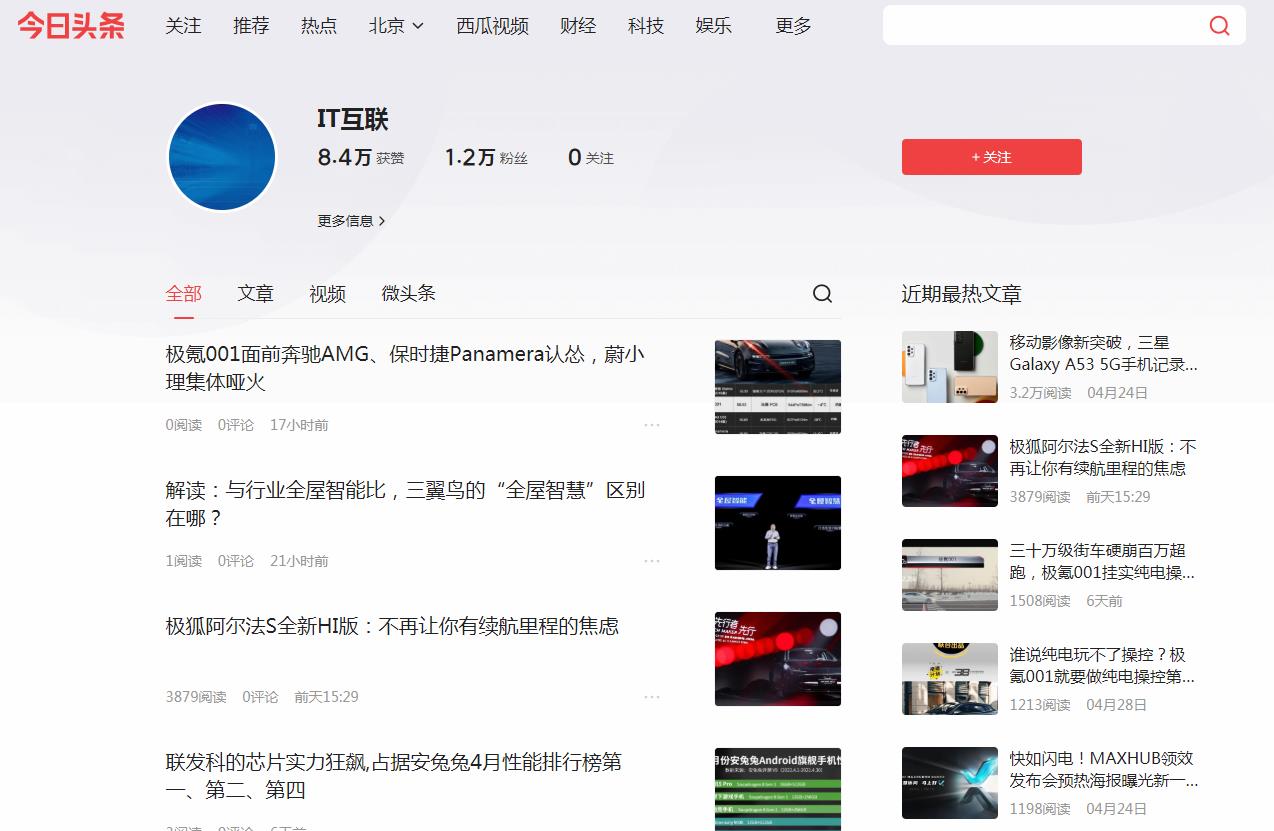This screenshot has height=831, width=1274.
Task: View the 1.2万 粉丝 followers count
Action: pos(486,157)
